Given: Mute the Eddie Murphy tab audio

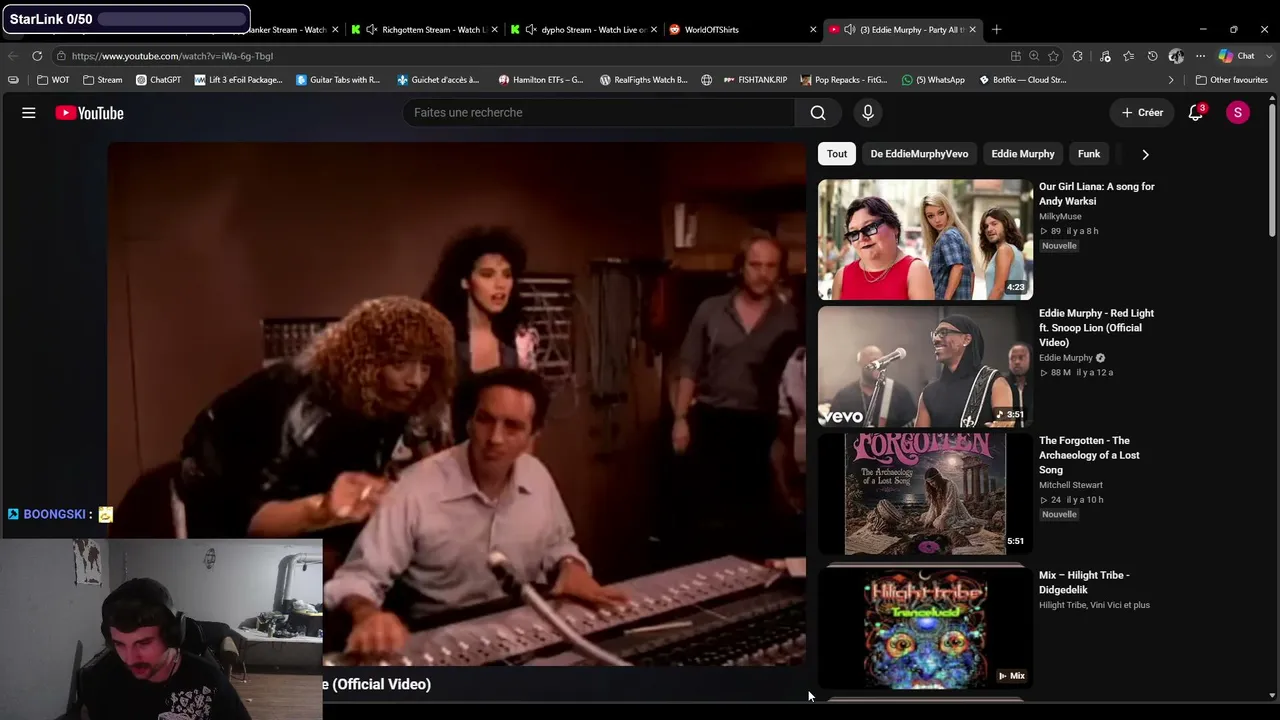Looking at the screenshot, I should coord(849,30).
